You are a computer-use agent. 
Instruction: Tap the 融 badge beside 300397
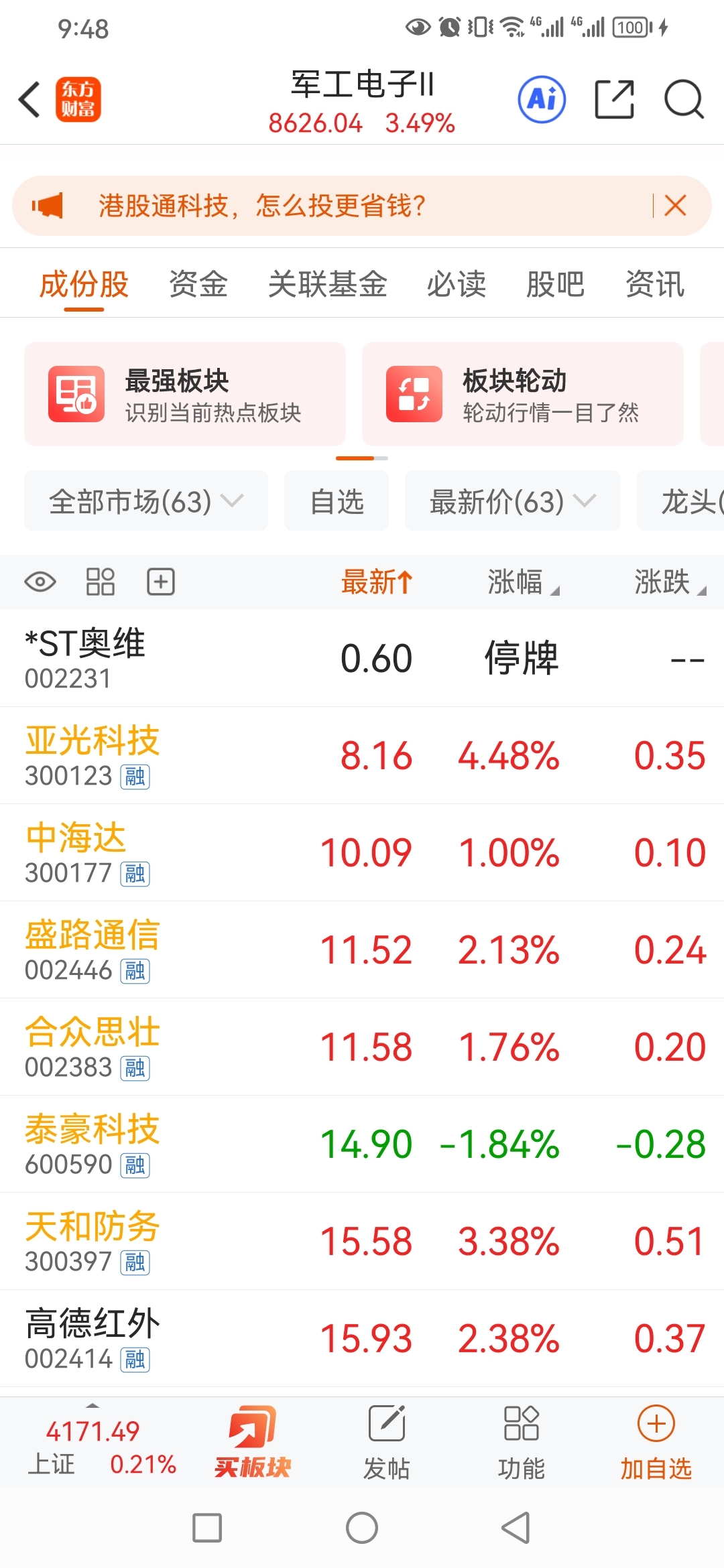[135, 1262]
